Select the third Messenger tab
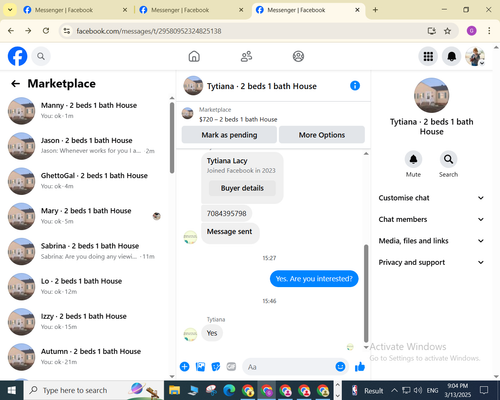The height and width of the screenshot is (400, 500). pyautogui.click(x=307, y=10)
